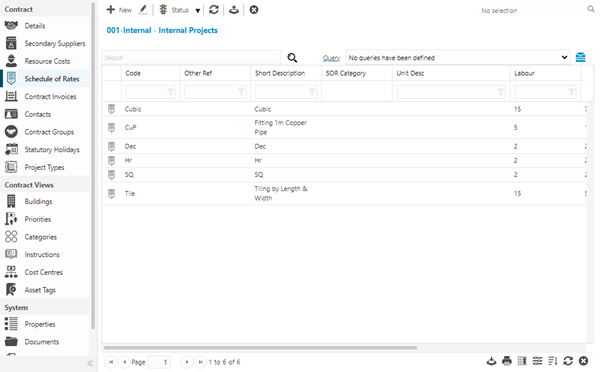Click the Tile row rate icon
Image resolution: width=600 pixels, height=372 pixels.
111,194
